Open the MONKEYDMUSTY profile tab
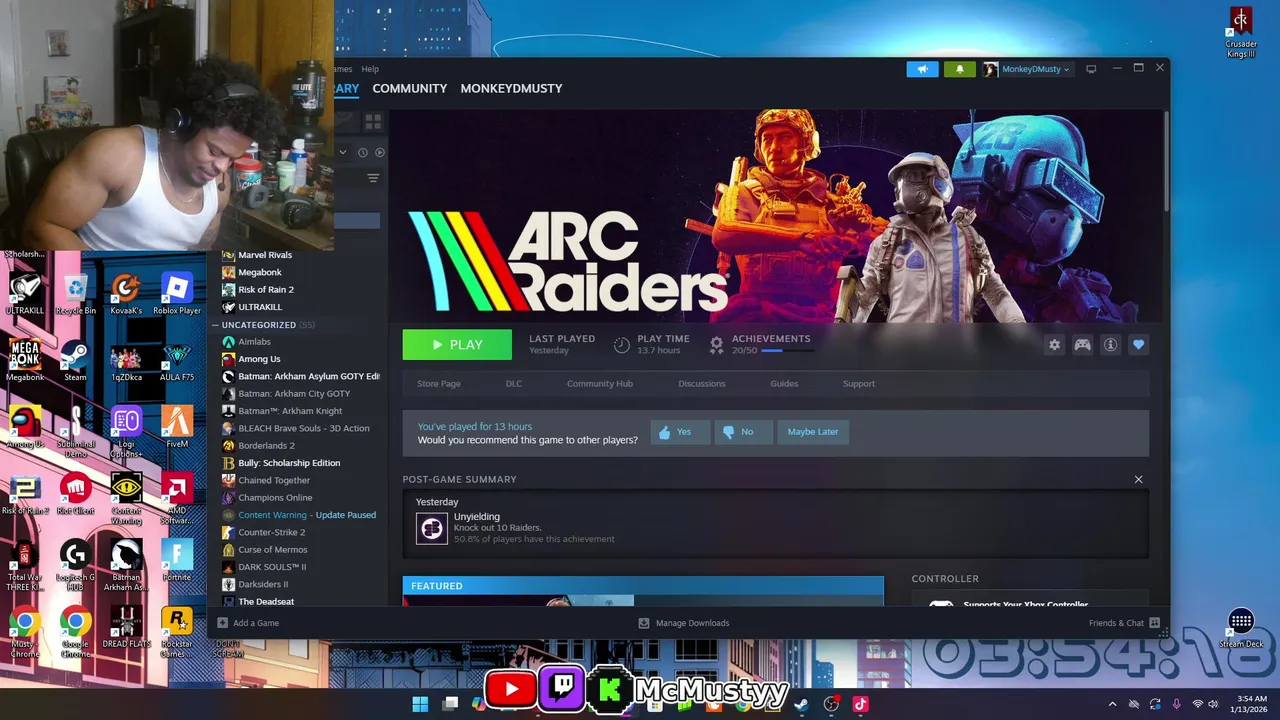1280x720 pixels. click(511, 88)
